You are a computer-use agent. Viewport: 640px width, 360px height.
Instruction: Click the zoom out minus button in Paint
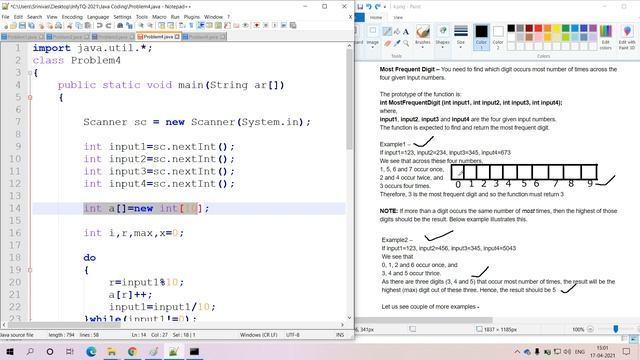[x=590, y=329]
